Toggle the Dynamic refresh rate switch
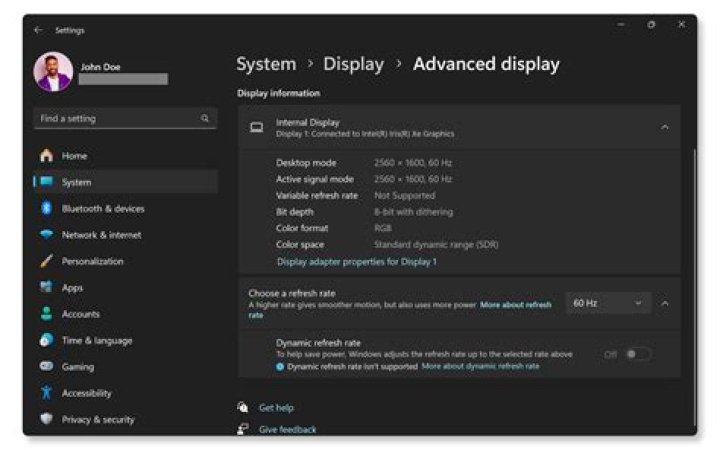Screen dimensions: 720x450 tap(638, 354)
